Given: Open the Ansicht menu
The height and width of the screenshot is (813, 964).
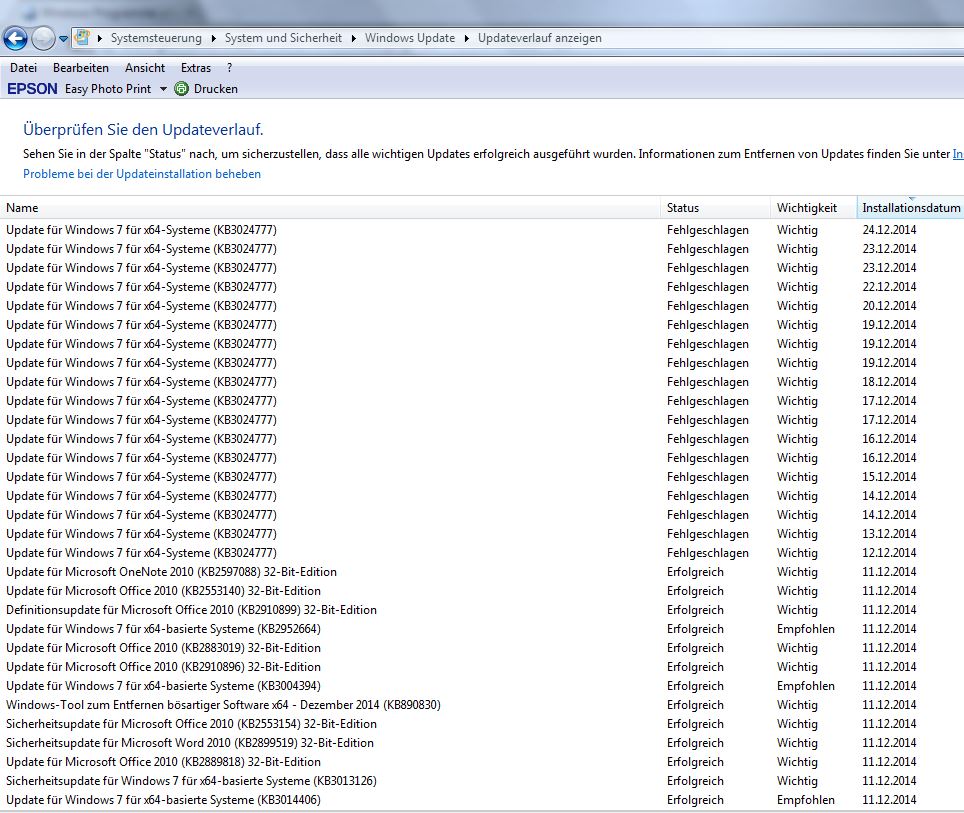Looking at the screenshot, I should (145, 68).
